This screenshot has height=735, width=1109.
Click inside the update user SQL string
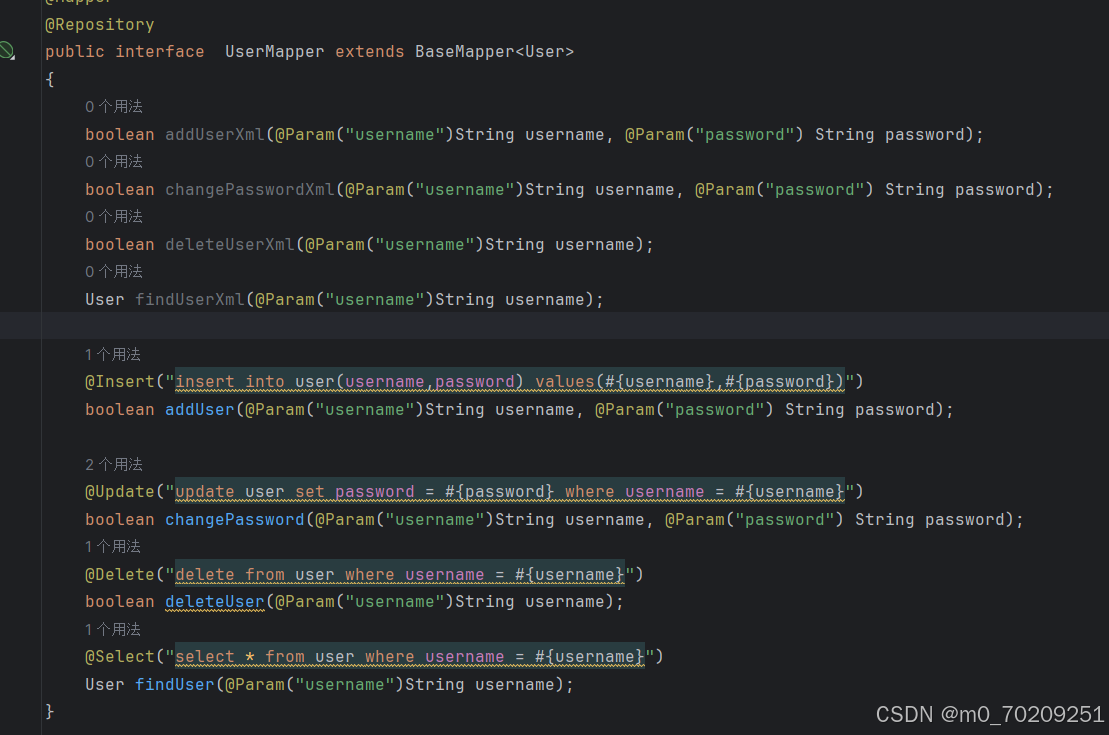coord(510,492)
